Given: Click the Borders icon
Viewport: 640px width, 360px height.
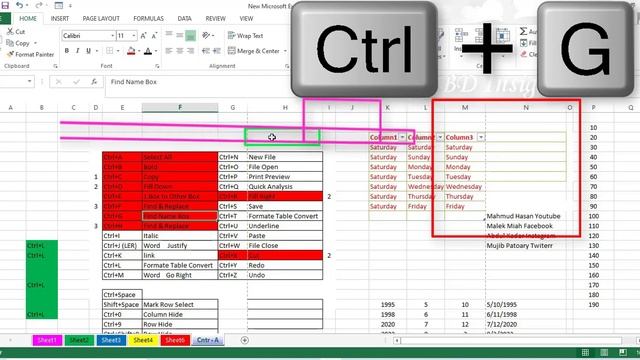Looking at the screenshot, I should coord(109,51).
